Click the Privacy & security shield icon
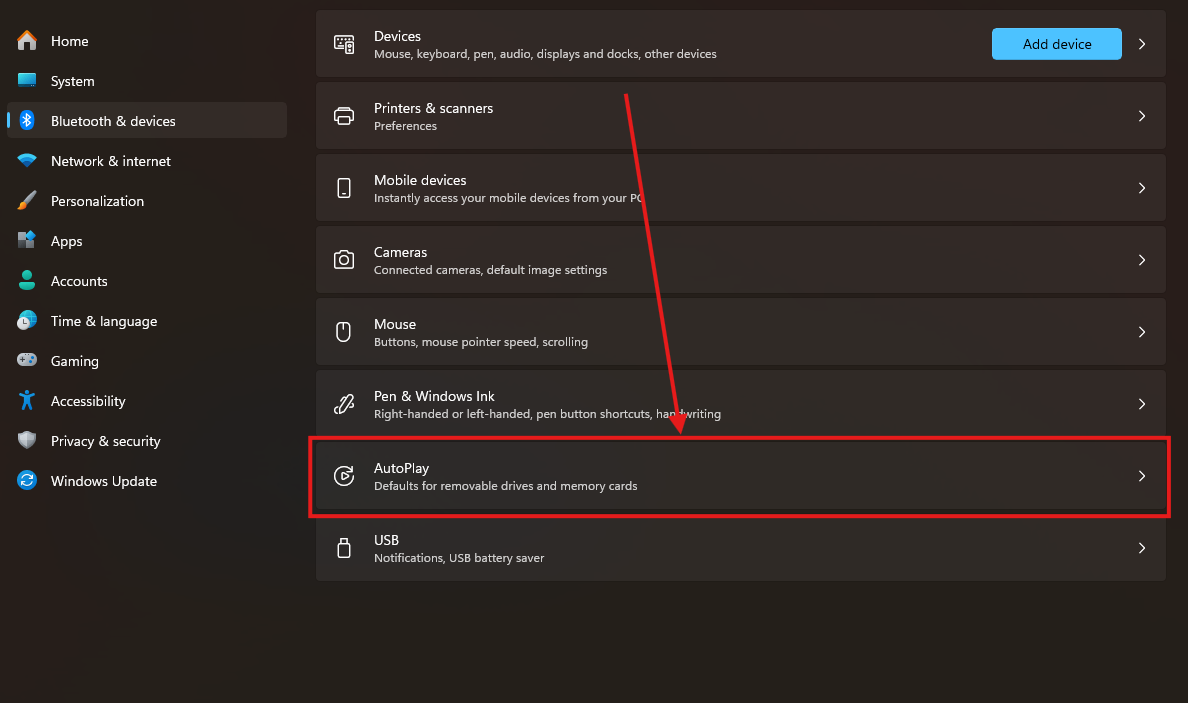Image resolution: width=1188 pixels, height=703 pixels. coord(27,440)
